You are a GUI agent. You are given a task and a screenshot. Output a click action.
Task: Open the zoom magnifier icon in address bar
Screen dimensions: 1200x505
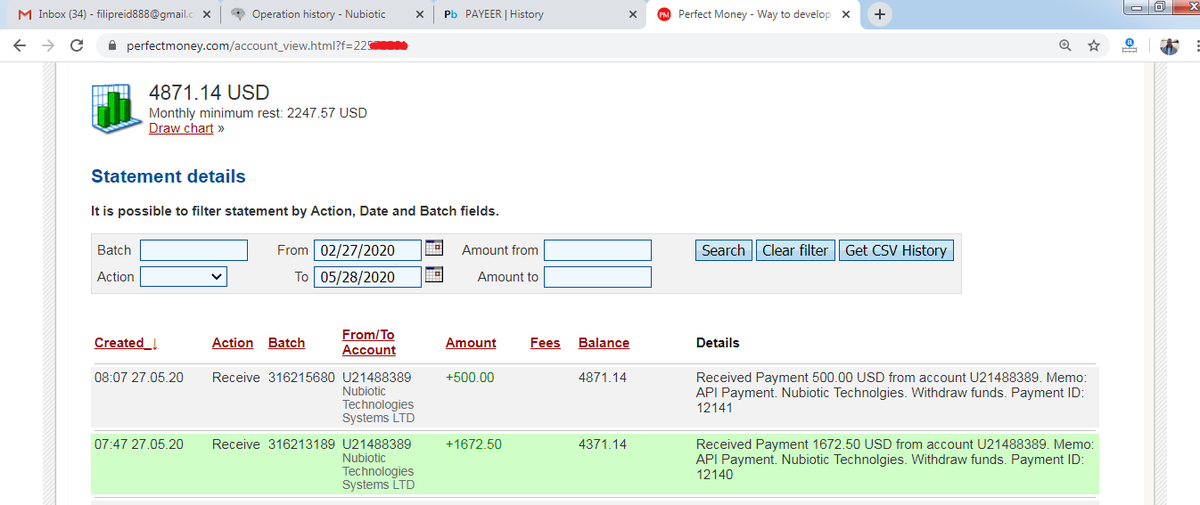tap(1065, 46)
